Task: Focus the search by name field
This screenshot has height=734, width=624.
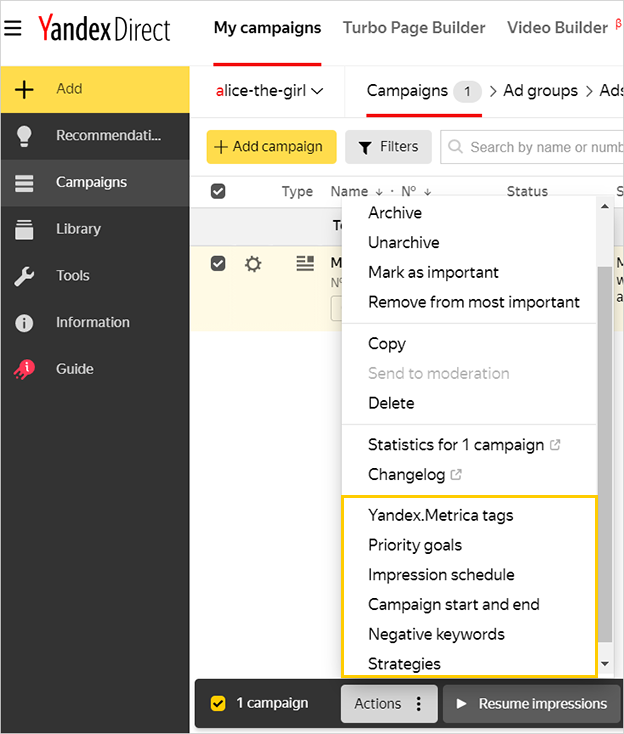Action: pos(532,147)
